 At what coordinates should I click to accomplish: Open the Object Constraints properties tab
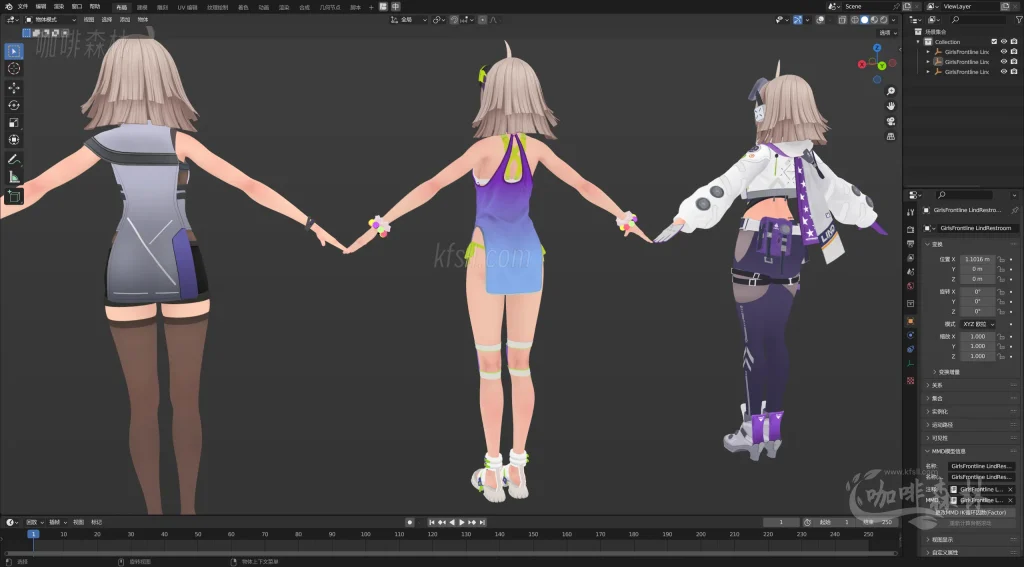pyautogui.click(x=910, y=349)
